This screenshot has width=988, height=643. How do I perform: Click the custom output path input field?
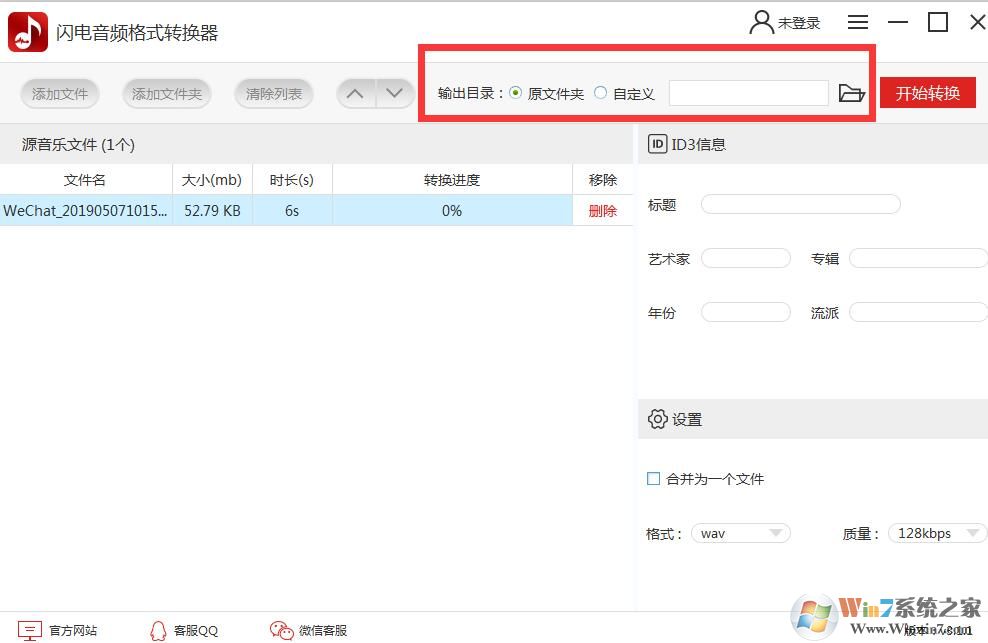coord(748,93)
